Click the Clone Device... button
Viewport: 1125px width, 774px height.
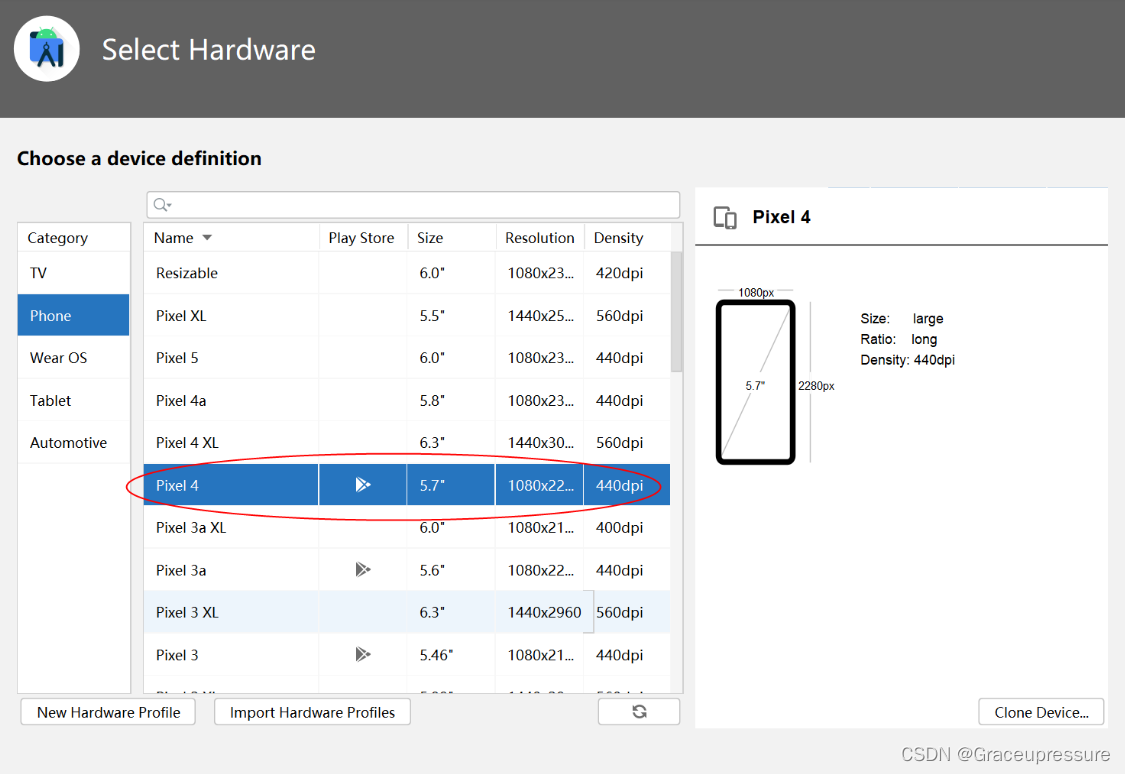[1041, 712]
